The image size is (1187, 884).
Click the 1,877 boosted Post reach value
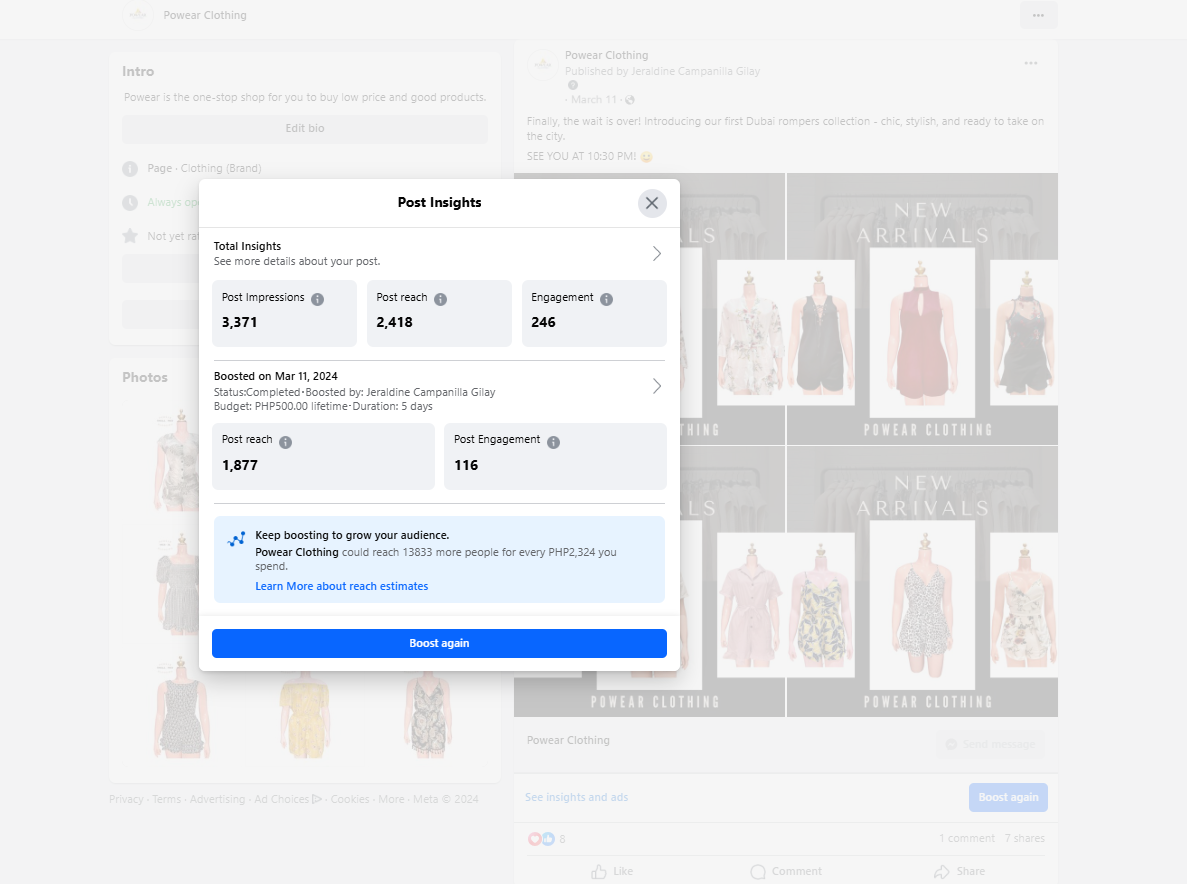(239, 465)
